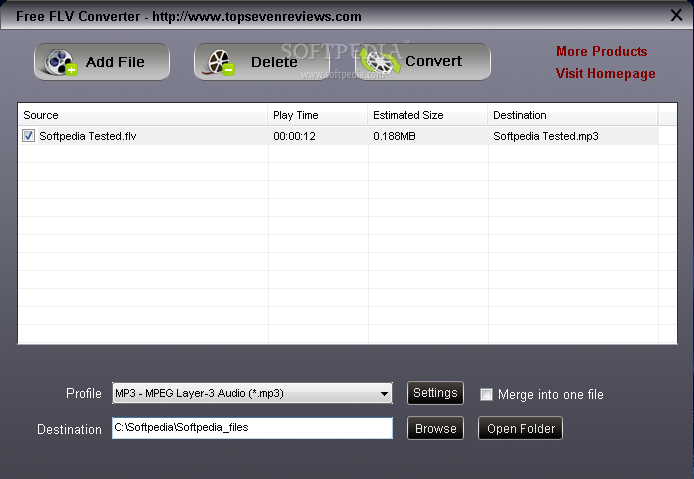
Task: Close the Free FLV Converter window
Action: point(676,15)
